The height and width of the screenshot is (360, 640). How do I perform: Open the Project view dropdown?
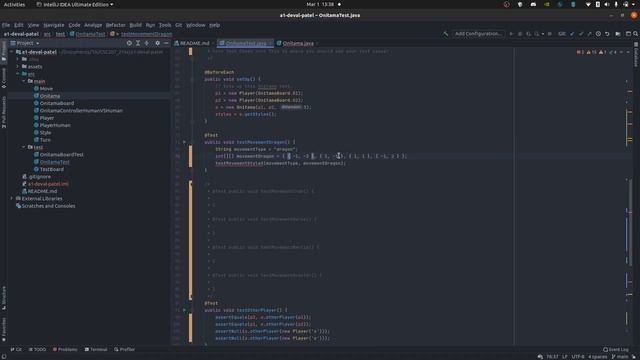coord(25,43)
